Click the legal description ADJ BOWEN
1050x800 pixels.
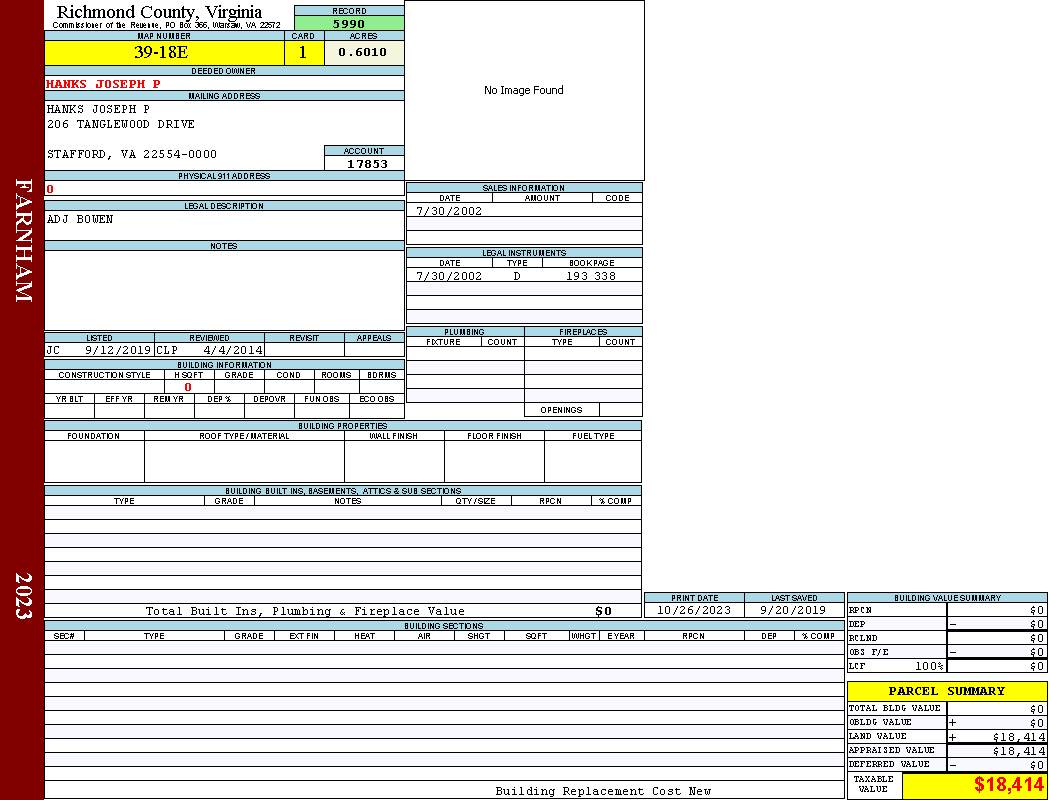click(80, 219)
